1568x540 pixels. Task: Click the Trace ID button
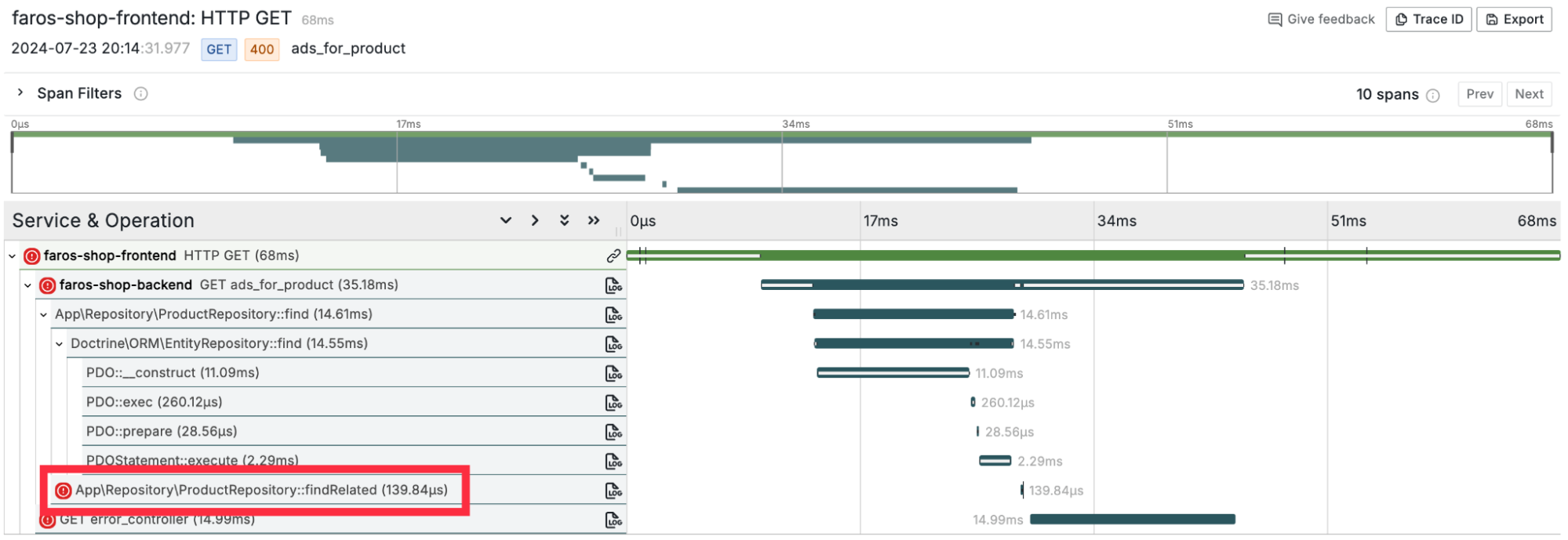[1428, 20]
